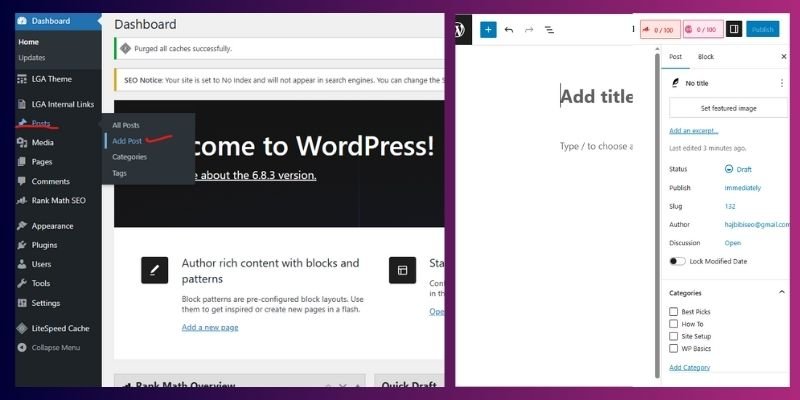
Task: Click 'Last edited 3 minutes ago.' text
Action: tap(708, 148)
